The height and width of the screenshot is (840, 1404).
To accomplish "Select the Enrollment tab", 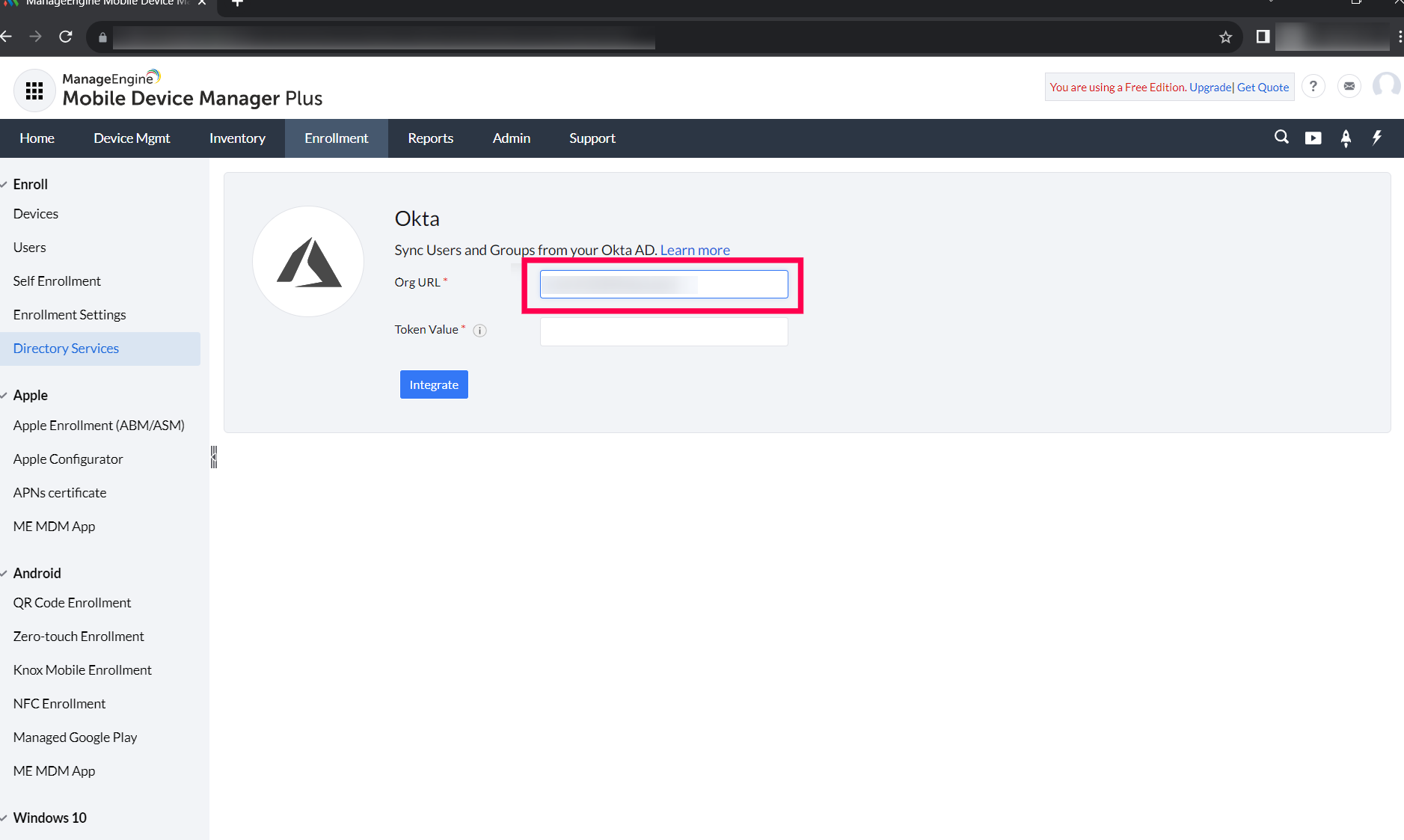I will click(x=337, y=138).
